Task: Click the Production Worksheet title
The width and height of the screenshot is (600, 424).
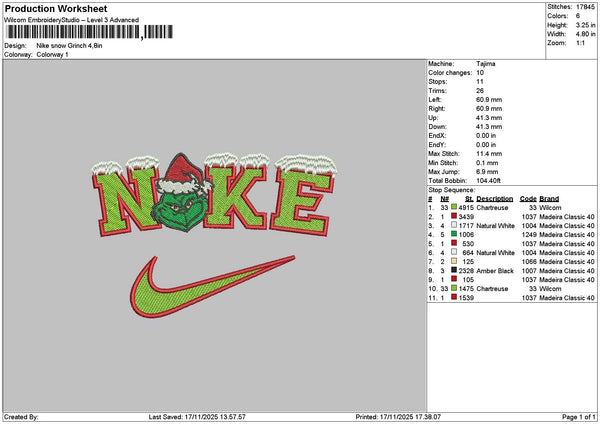Action: 56,8
